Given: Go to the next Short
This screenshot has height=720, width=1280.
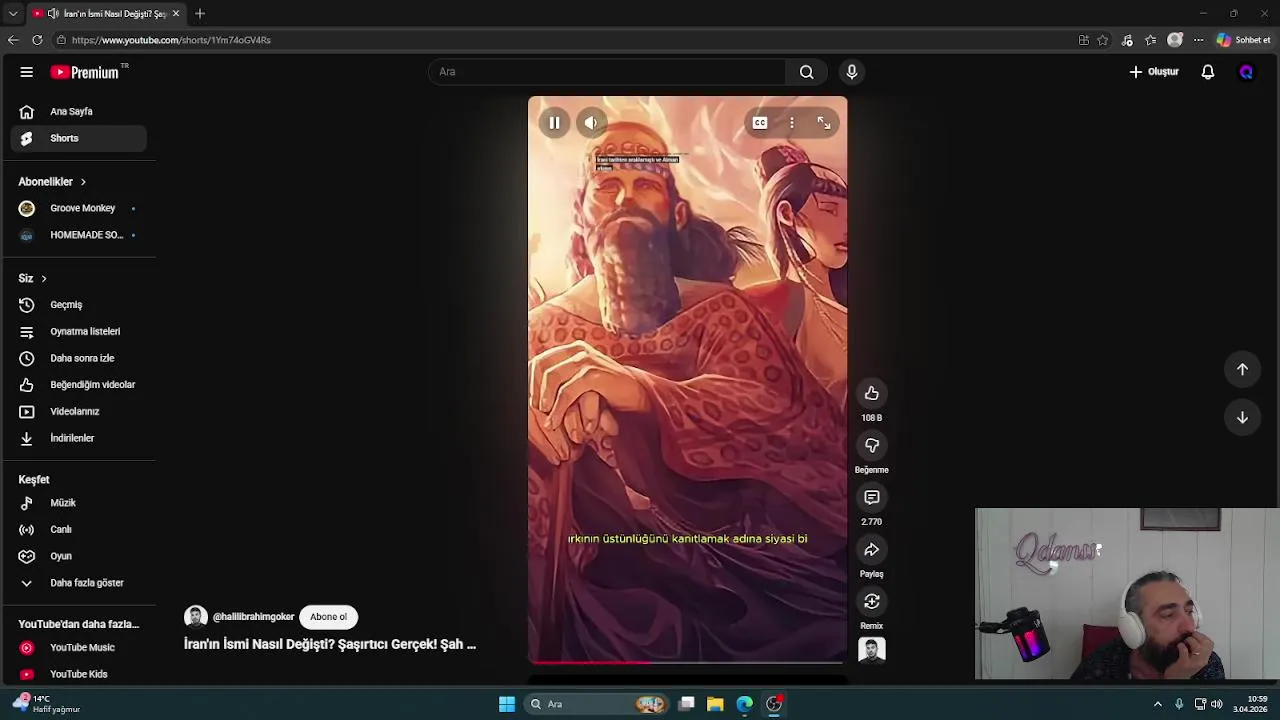Looking at the screenshot, I should pyautogui.click(x=1242, y=417).
